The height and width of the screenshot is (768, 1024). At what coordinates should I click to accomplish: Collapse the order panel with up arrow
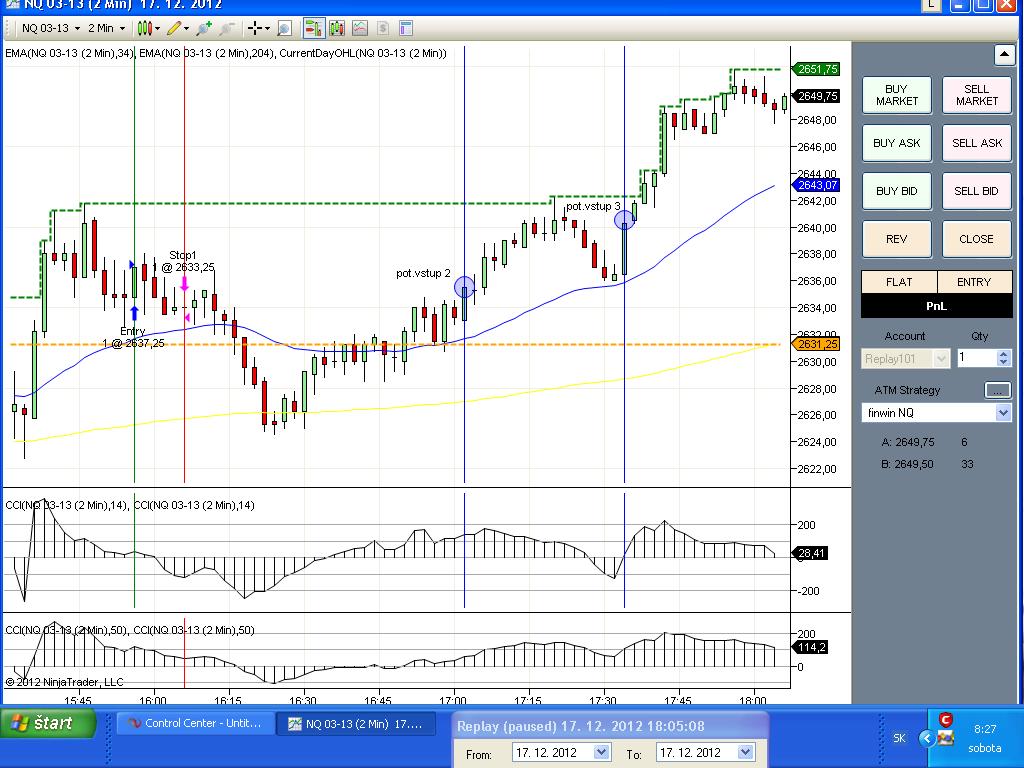pos(1004,55)
